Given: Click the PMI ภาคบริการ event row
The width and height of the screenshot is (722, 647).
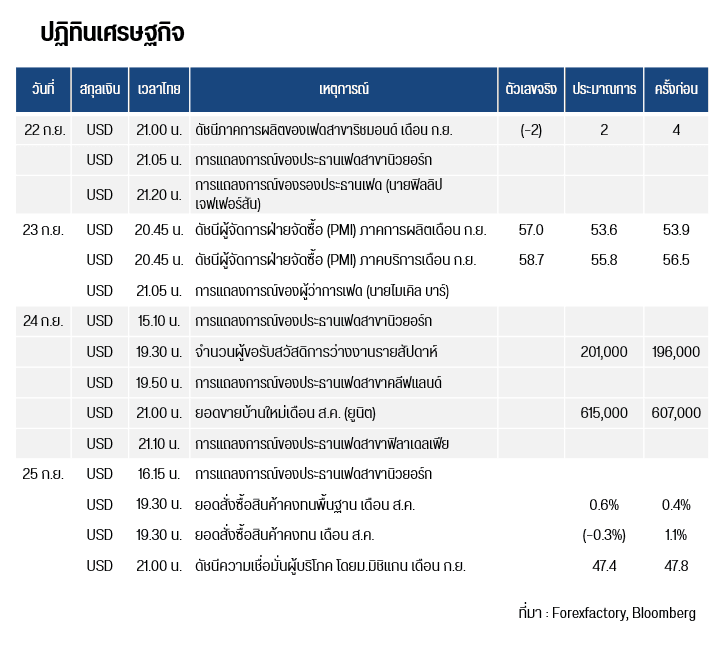Looking at the screenshot, I should click(x=335, y=260).
